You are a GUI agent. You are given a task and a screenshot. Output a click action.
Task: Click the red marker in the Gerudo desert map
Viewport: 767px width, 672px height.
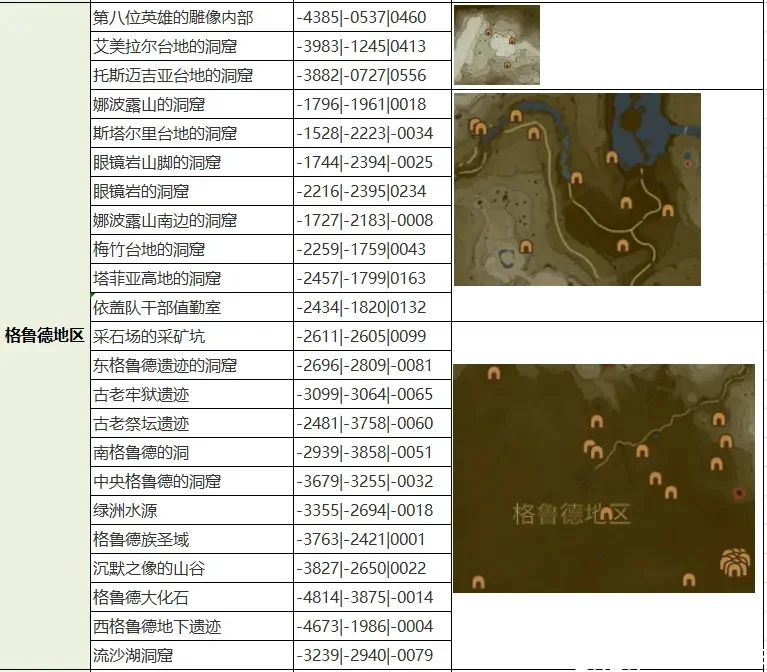739,493
